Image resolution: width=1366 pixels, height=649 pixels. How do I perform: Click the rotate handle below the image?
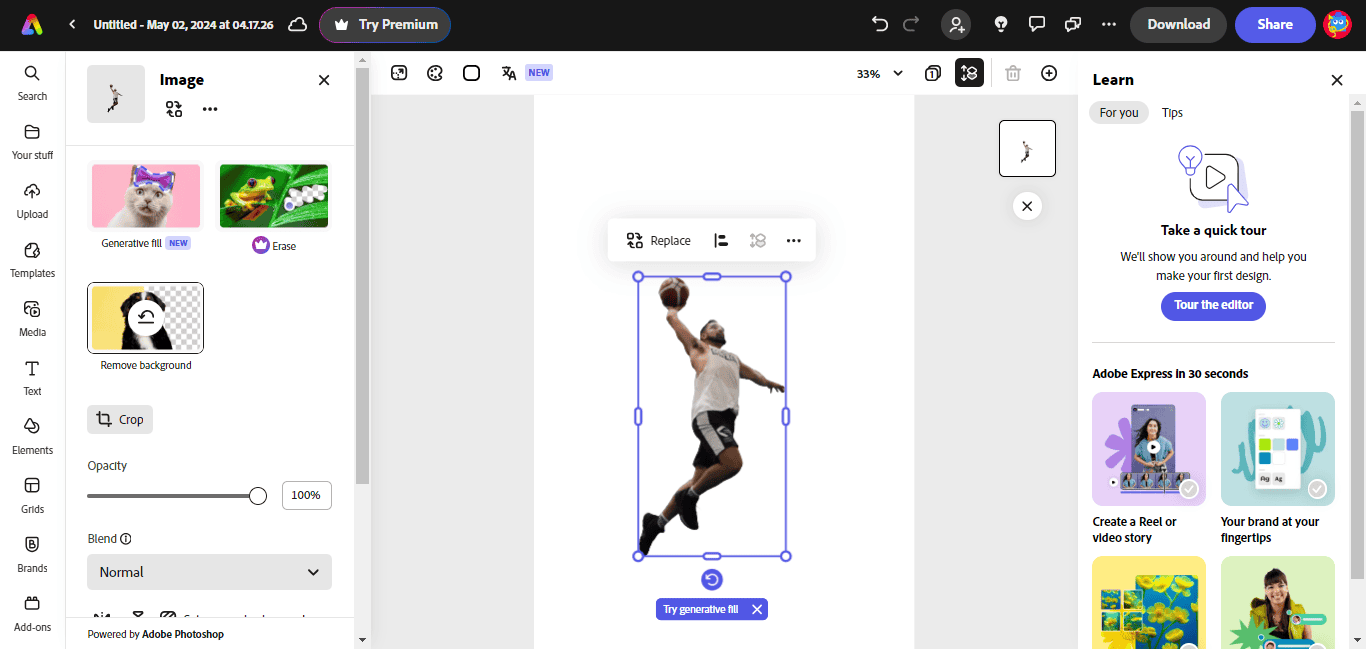[x=712, y=580]
